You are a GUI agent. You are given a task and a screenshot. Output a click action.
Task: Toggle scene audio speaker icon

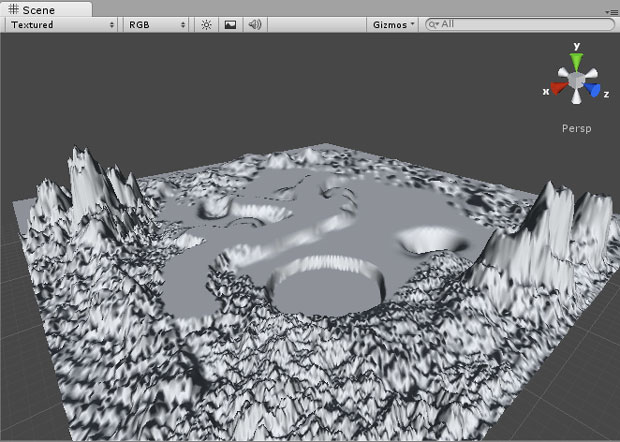254,24
